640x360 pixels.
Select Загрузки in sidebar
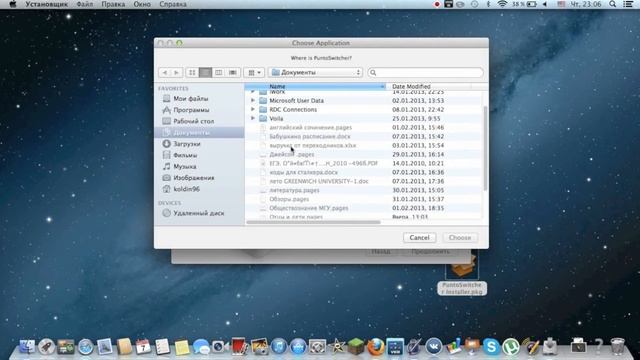pyautogui.click(x=200, y=144)
